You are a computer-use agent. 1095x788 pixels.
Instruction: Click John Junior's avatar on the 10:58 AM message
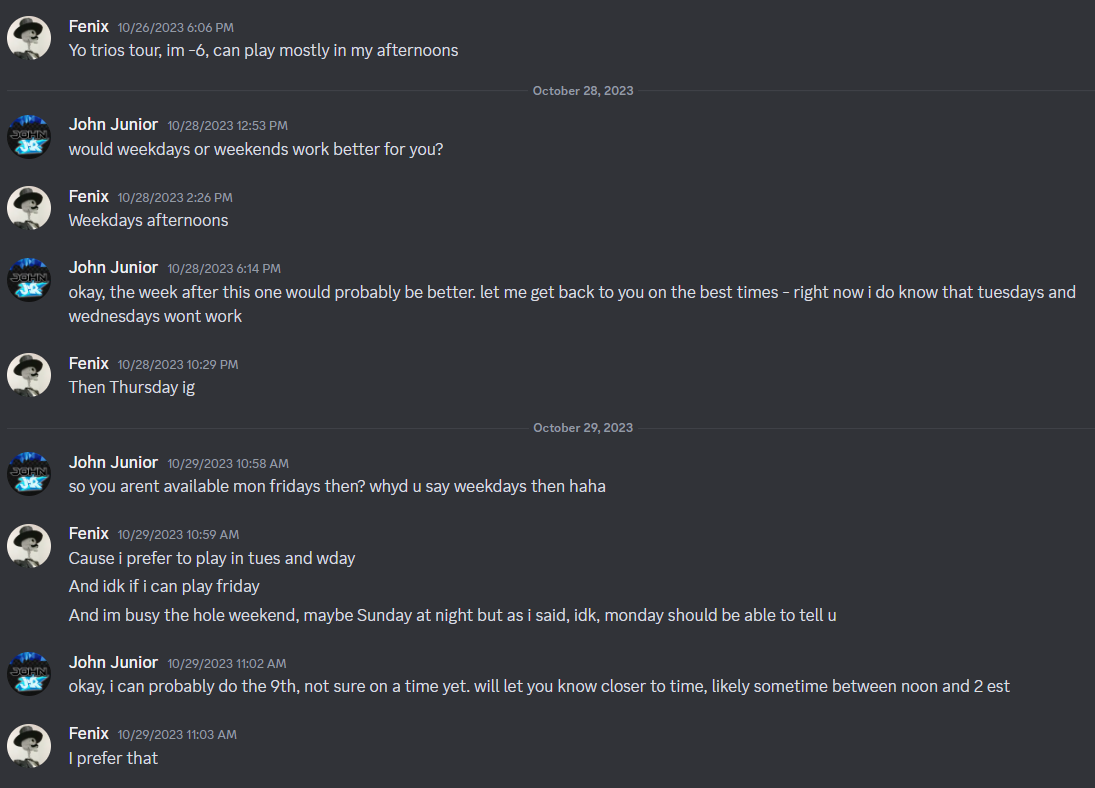tap(29, 474)
